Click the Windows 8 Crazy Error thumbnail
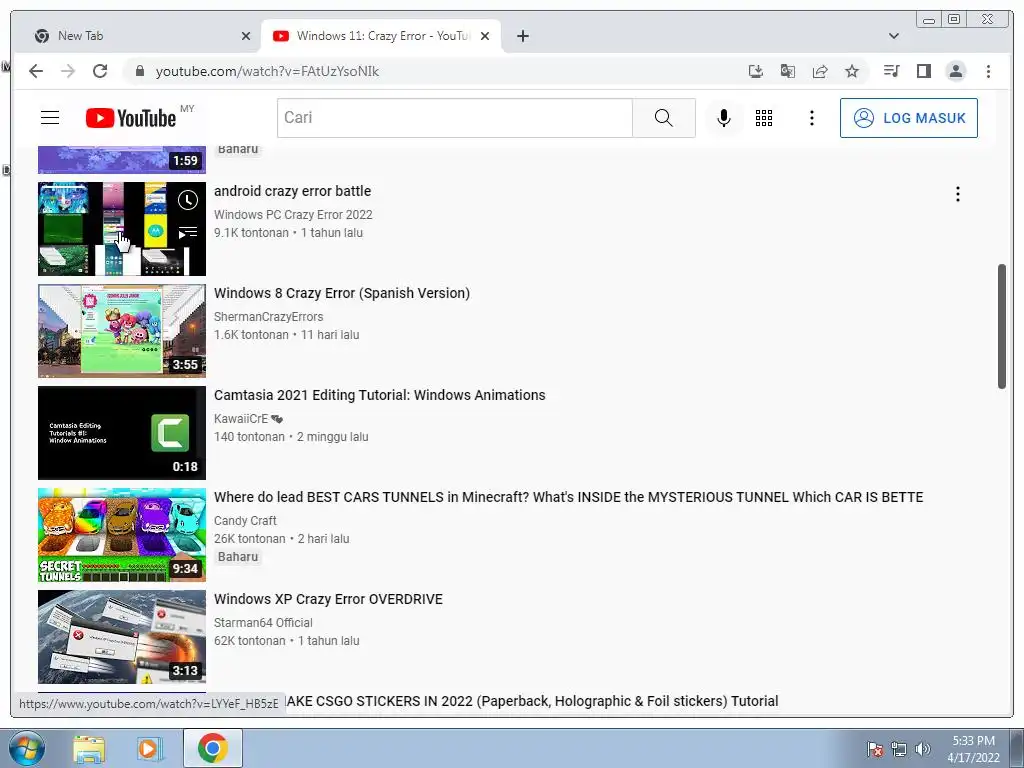The image size is (1024, 768). pos(121,330)
